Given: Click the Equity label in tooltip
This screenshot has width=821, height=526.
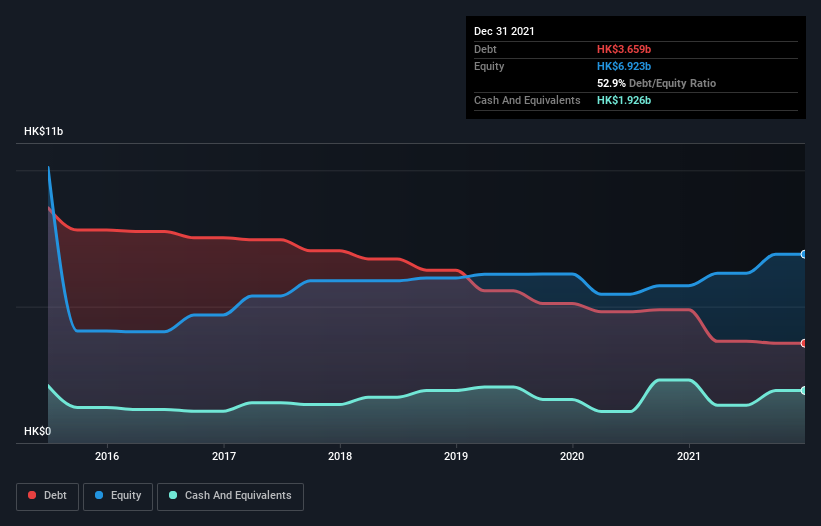Looking at the screenshot, I should pyautogui.click(x=489, y=66).
